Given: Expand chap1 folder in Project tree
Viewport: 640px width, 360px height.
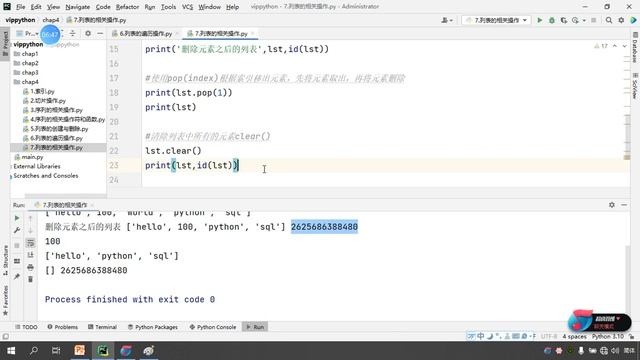Looking at the screenshot, I should click(x=29, y=54).
